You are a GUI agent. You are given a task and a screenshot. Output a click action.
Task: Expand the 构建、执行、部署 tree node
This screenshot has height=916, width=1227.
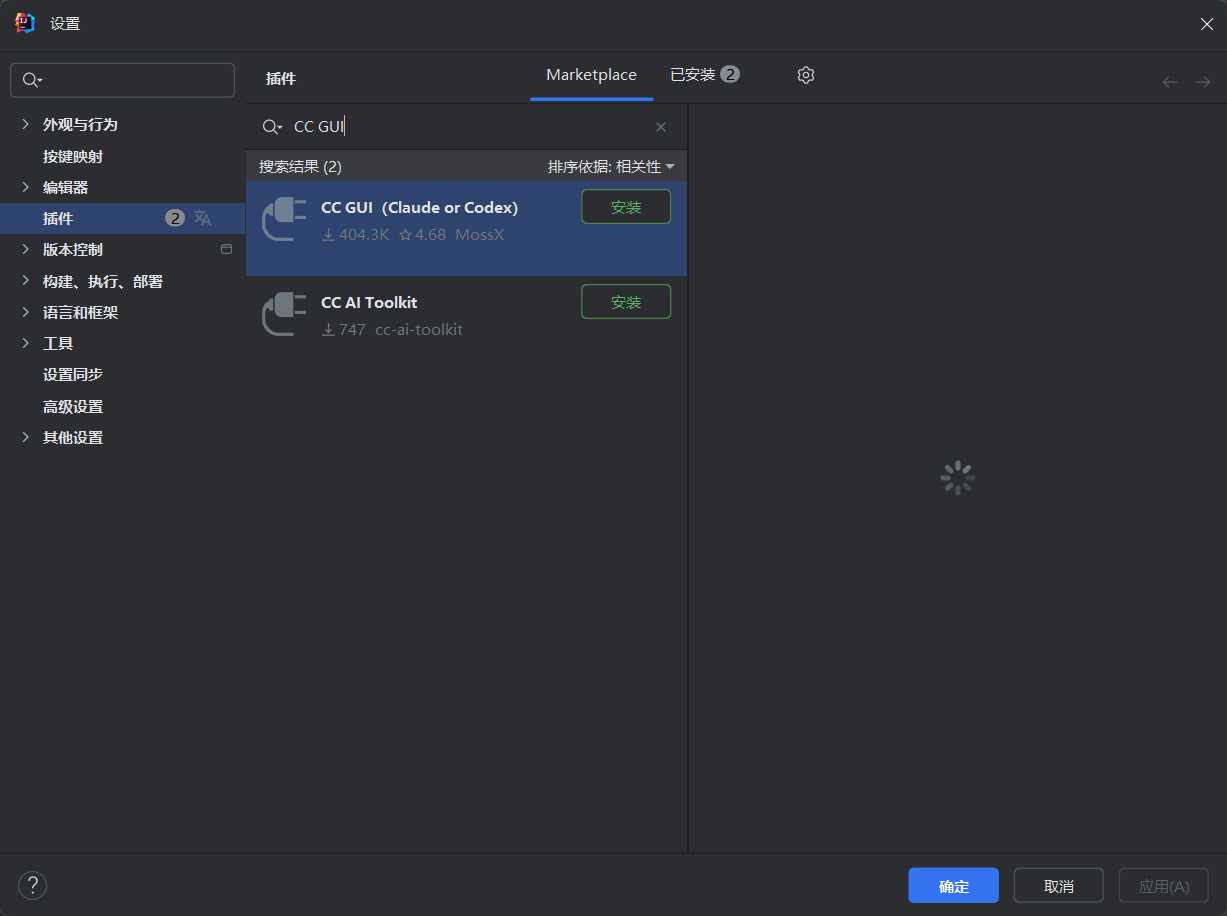click(26, 281)
